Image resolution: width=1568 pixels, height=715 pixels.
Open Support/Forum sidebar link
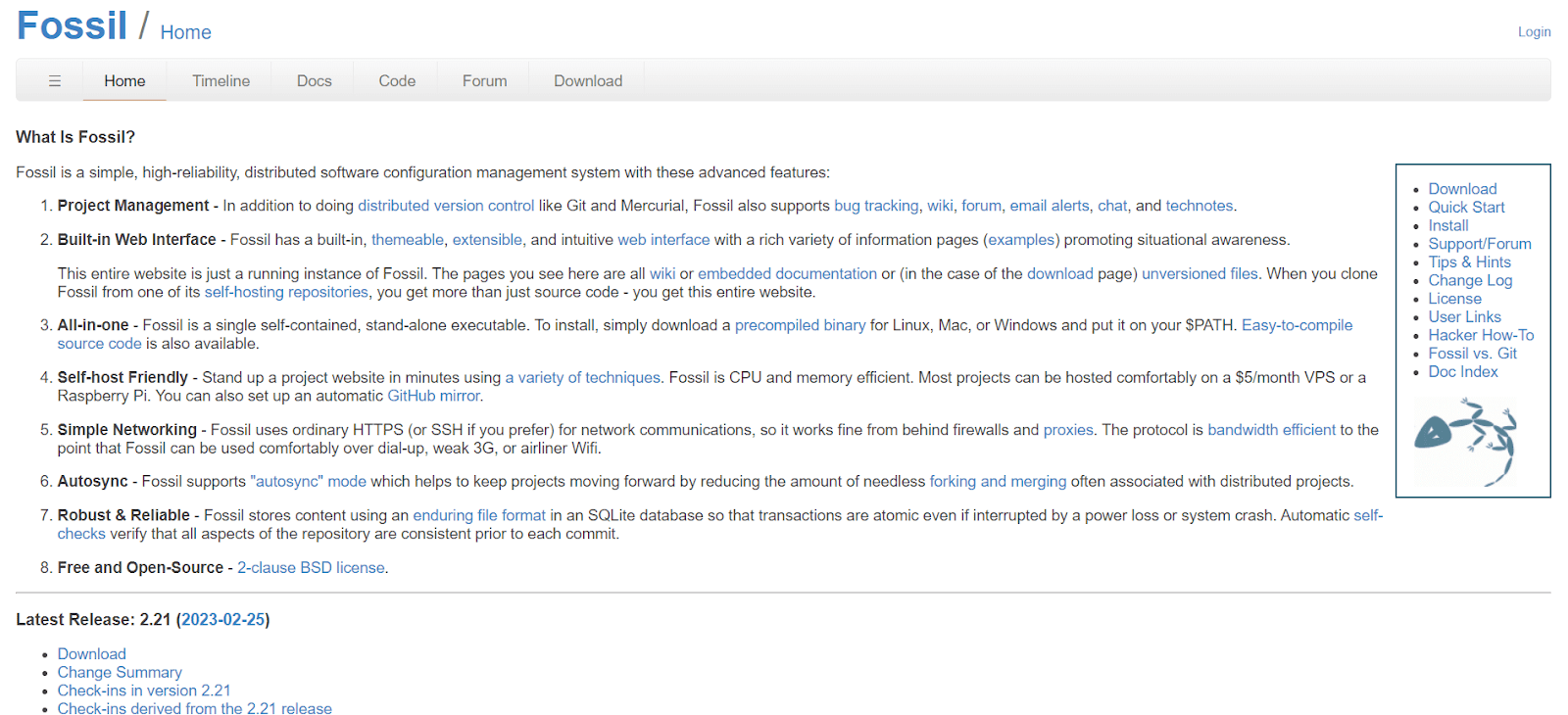(x=1480, y=244)
